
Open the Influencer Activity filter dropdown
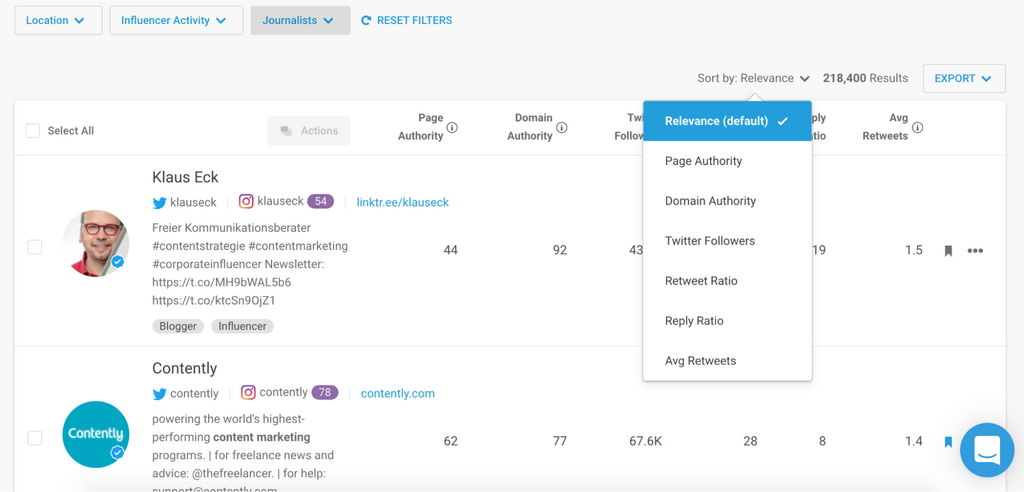[x=175, y=20]
